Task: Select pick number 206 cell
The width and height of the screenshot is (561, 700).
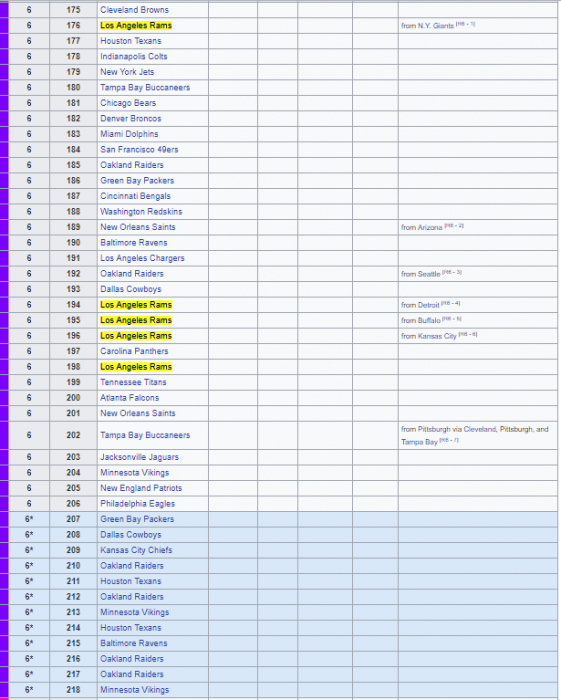Action: [x=73, y=504]
